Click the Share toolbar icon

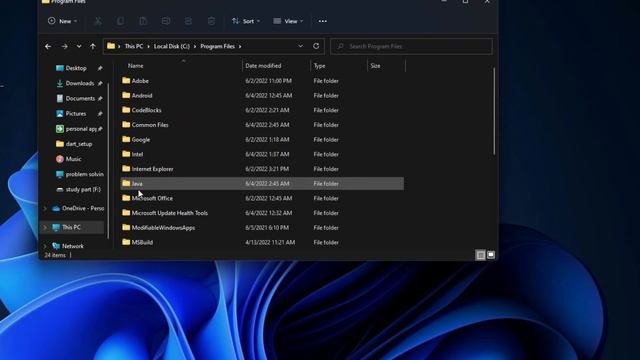pyautogui.click(x=188, y=21)
